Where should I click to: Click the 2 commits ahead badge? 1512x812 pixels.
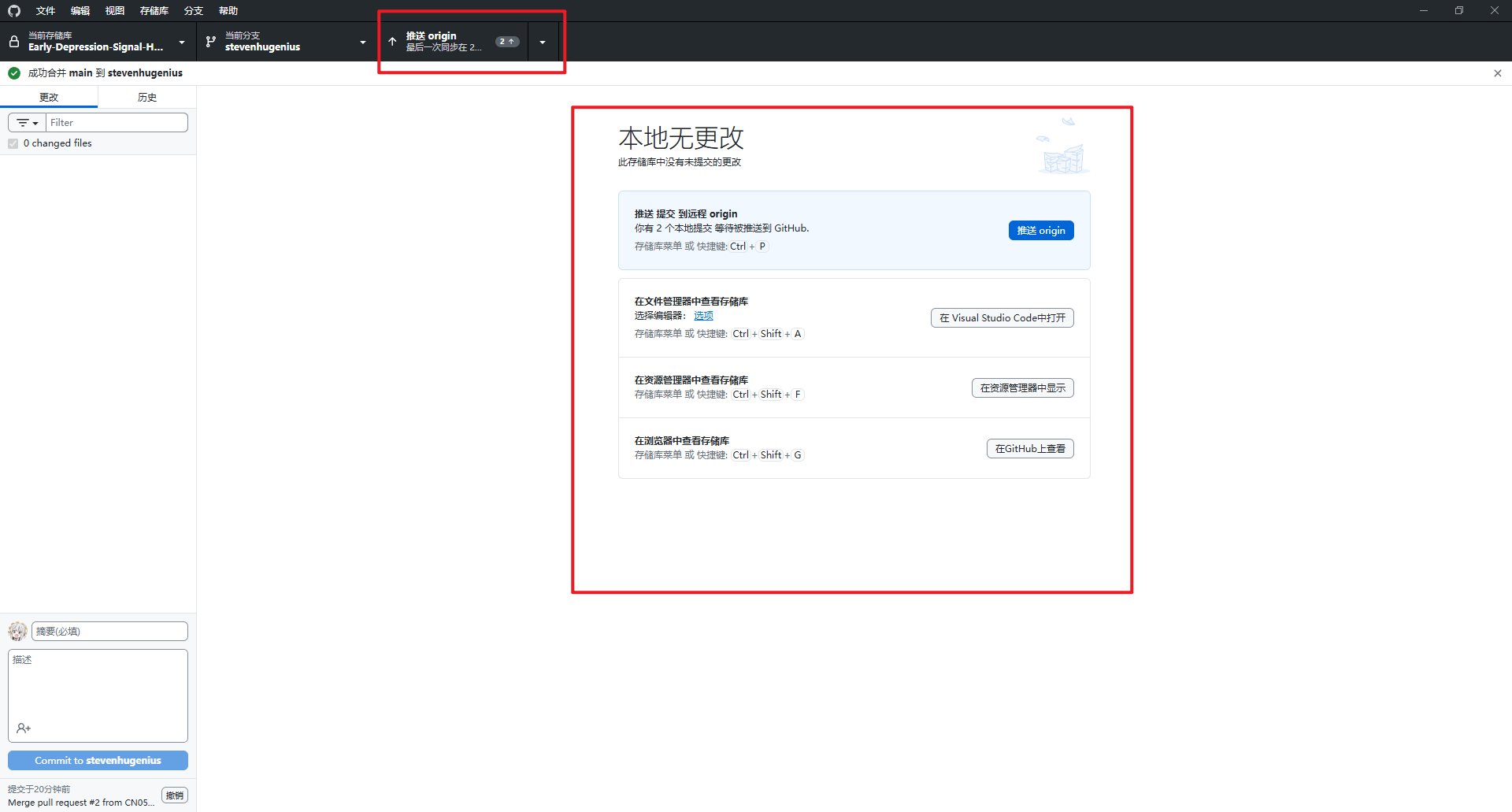(x=507, y=42)
